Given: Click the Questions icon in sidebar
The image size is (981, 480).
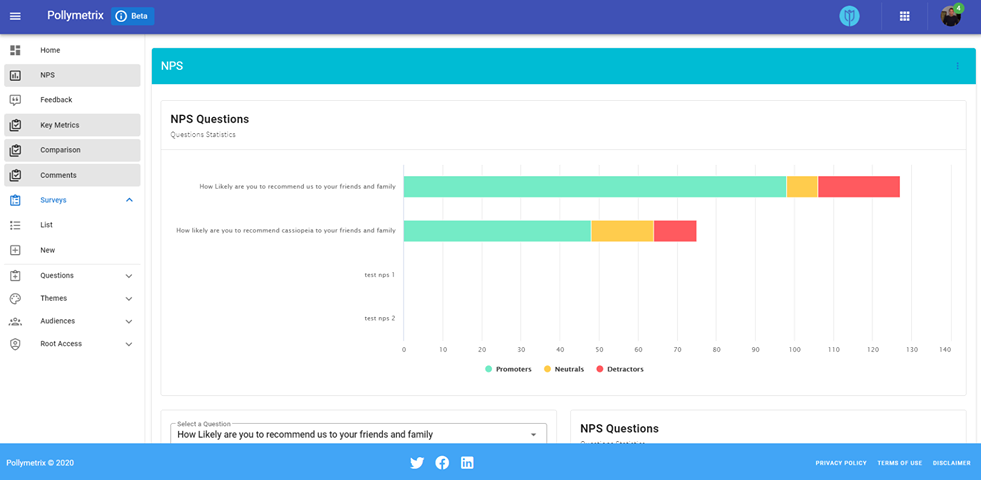Looking at the screenshot, I should 16,275.
